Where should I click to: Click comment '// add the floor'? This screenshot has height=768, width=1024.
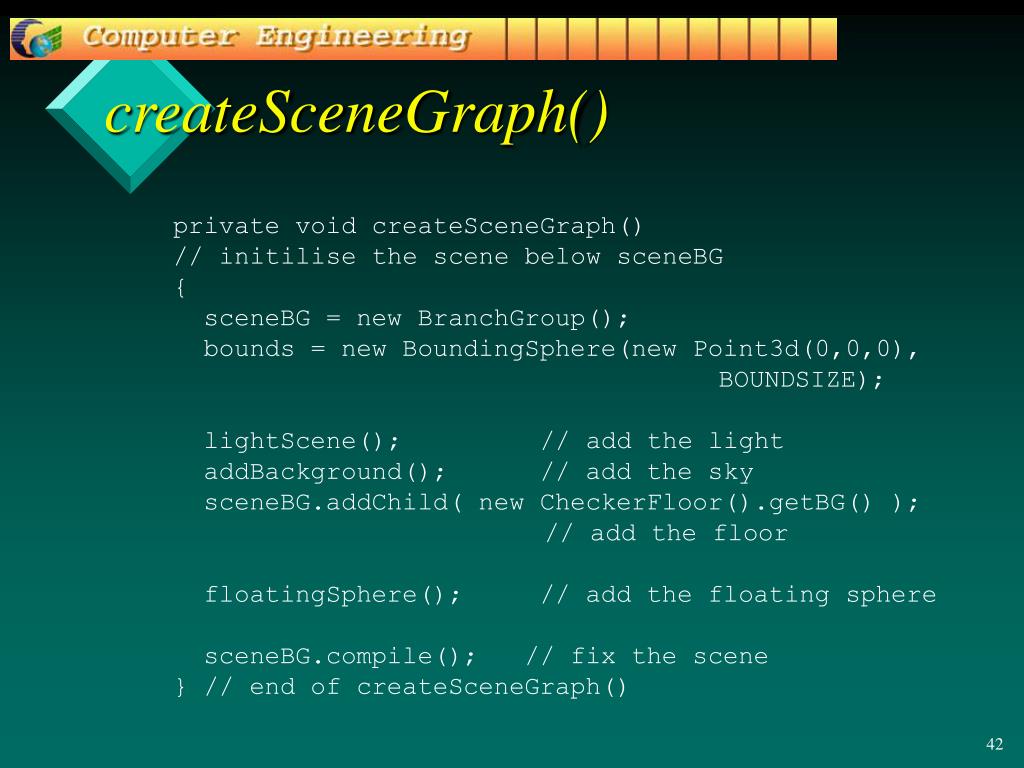click(x=666, y=534)
